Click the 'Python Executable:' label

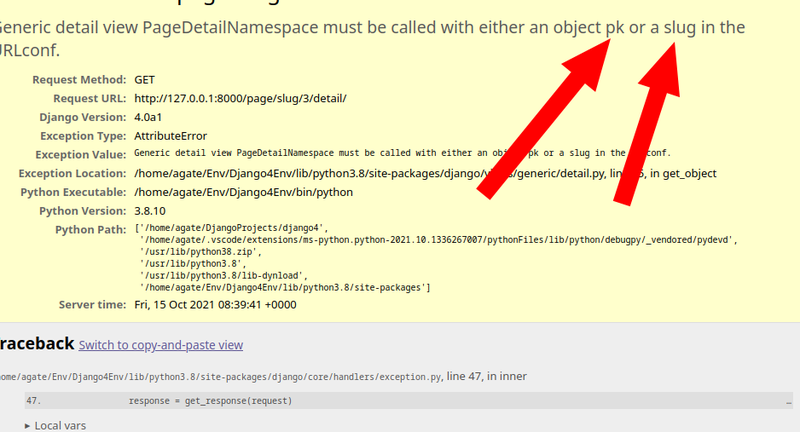coord(73,192)
